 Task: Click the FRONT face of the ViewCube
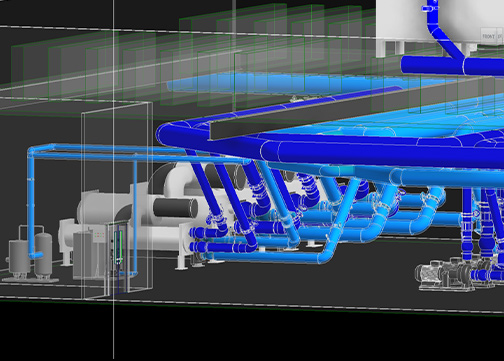[488, 35]
